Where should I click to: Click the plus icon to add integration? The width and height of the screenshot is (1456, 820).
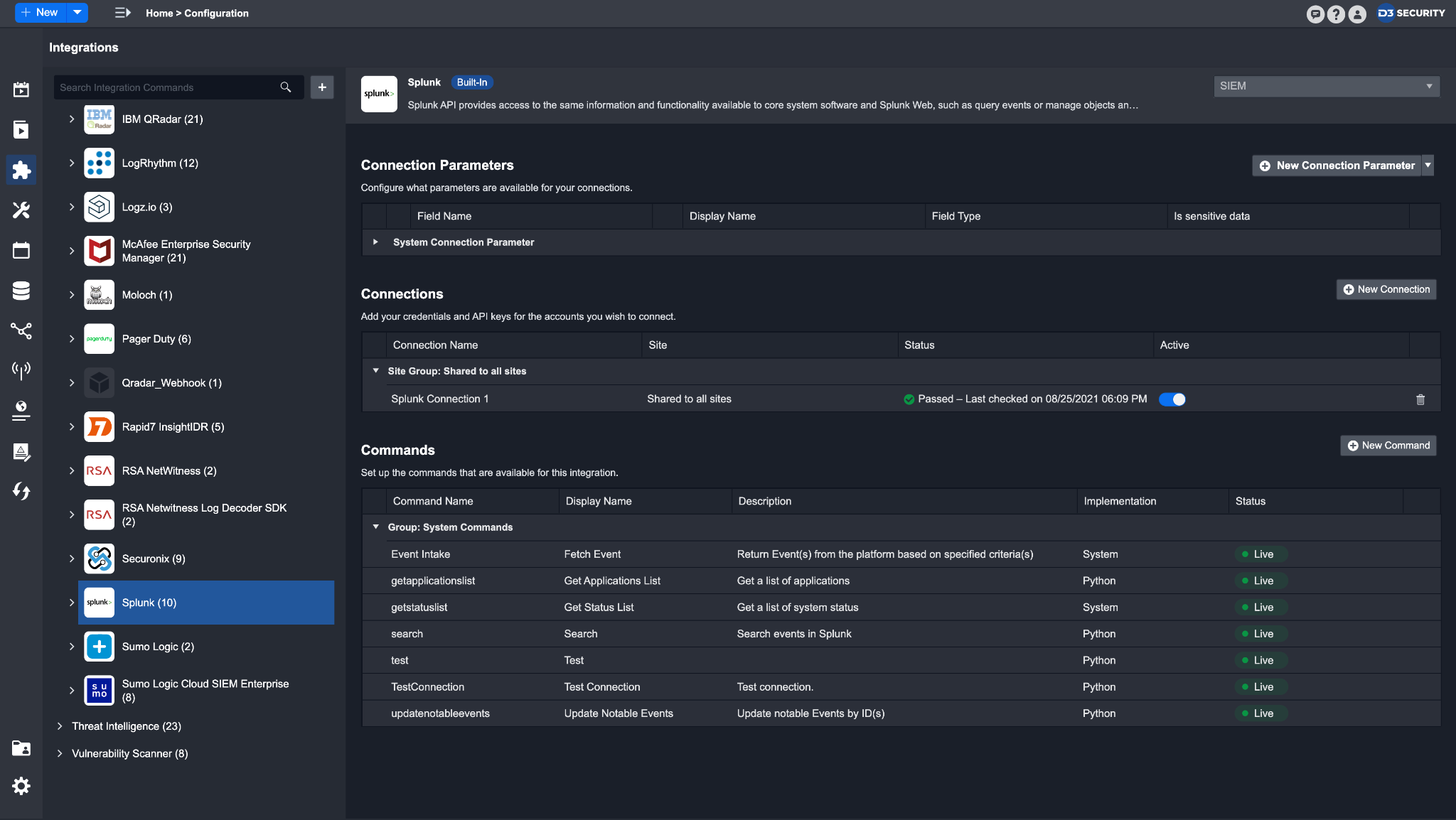(x=322, y=87)
